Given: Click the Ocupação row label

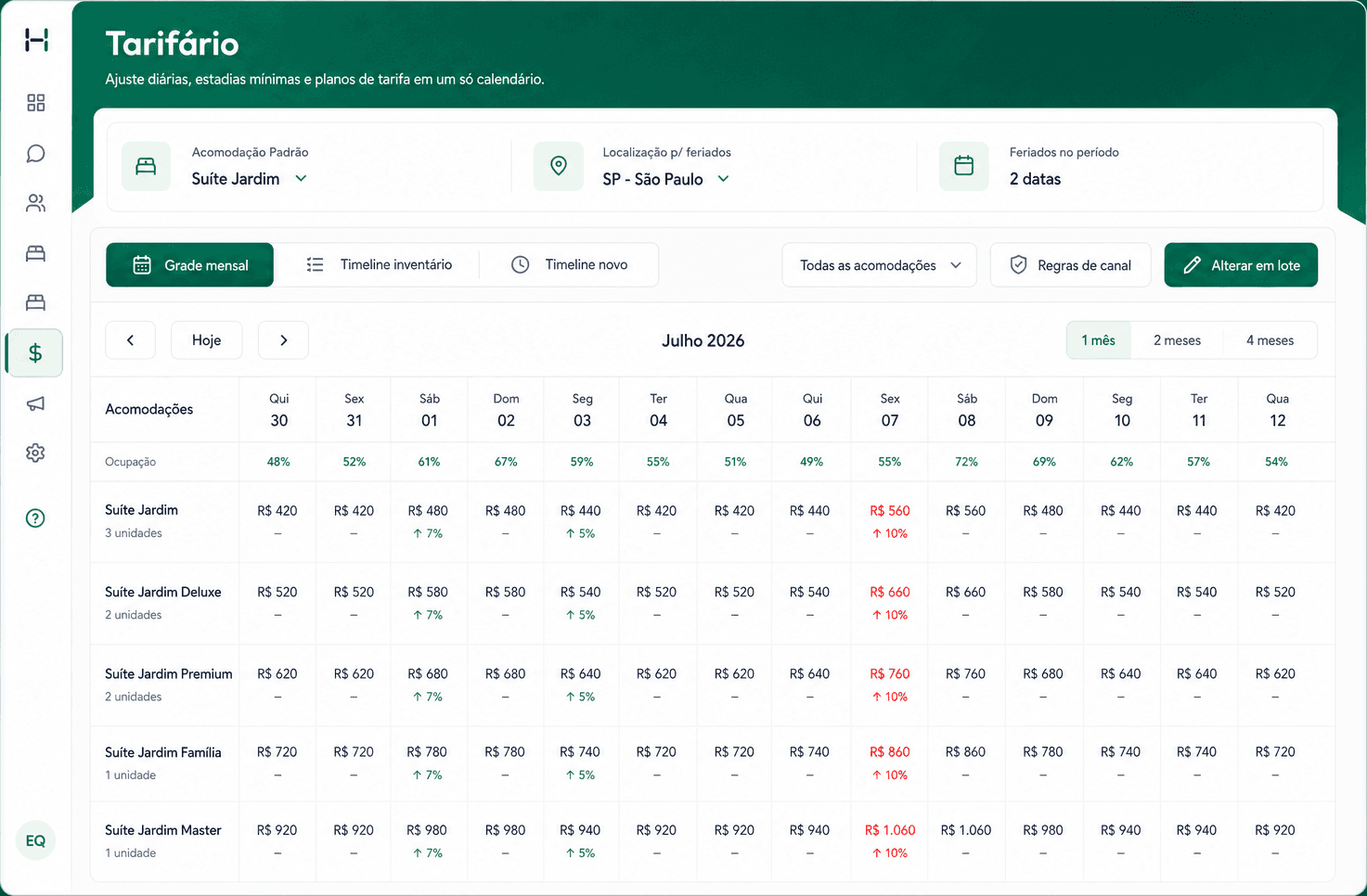Looking at the screenshot, I should click(x=130, y=462).
